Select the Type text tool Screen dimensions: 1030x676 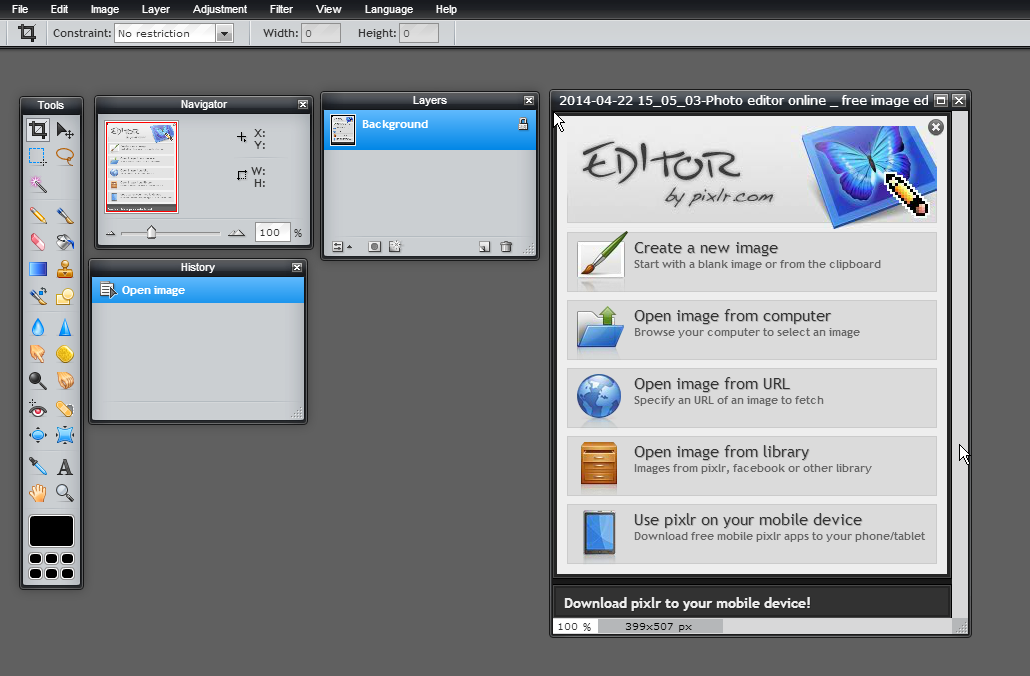pos(64,466)
